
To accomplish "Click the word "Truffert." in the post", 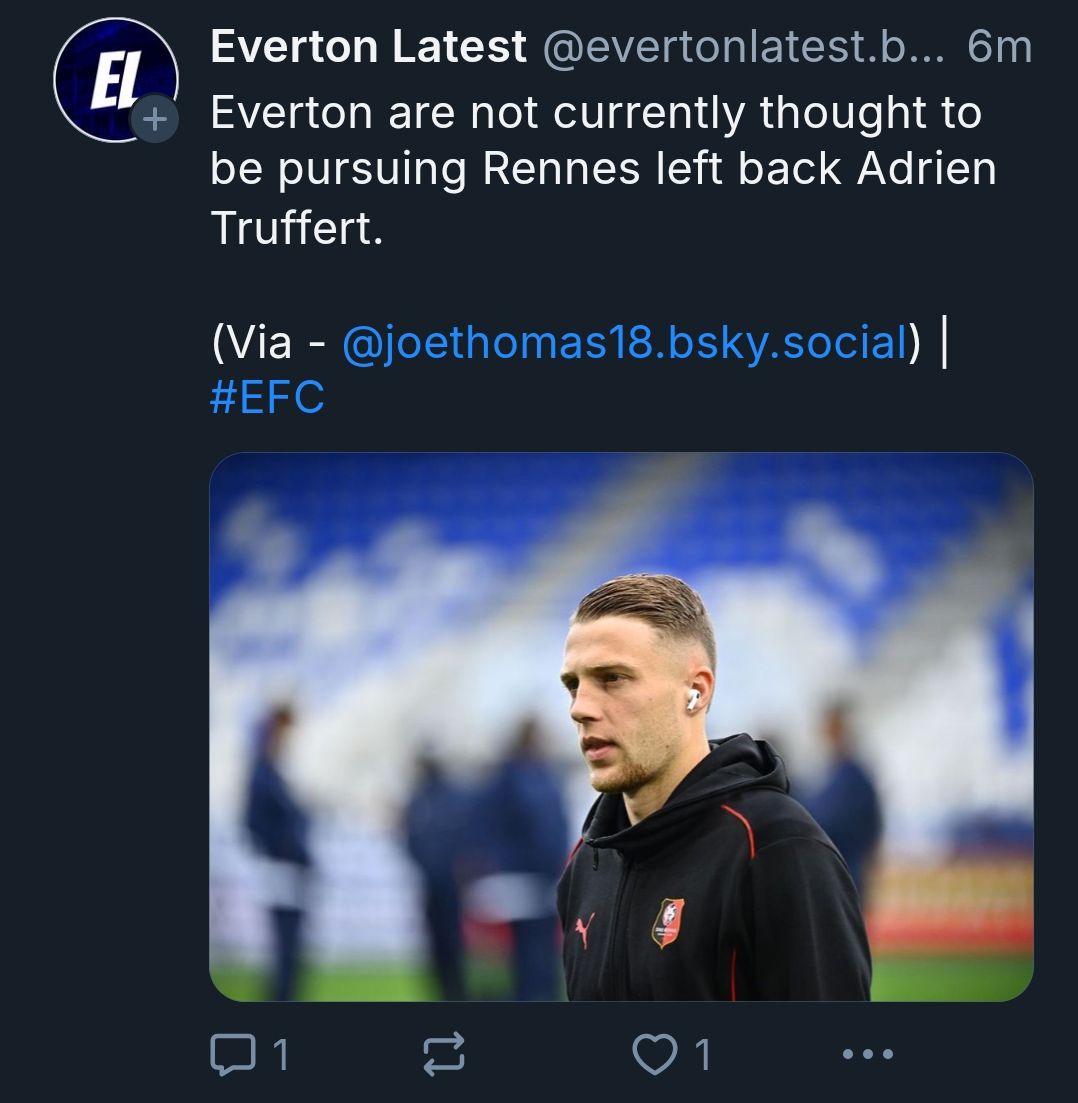I will (x=297, y=228).
